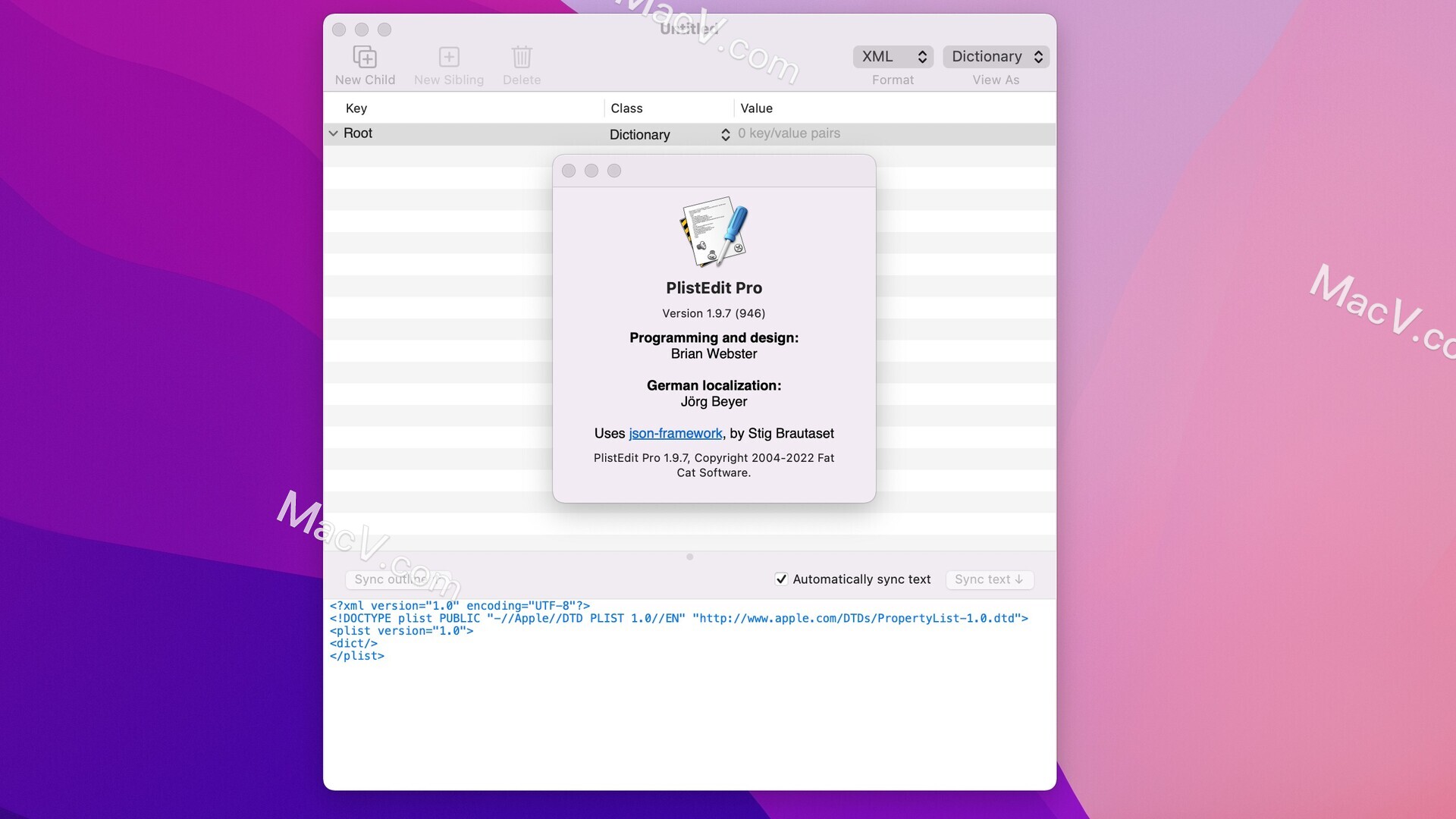Screen dimensions: 1456x819
Task: Click the Version 1.9.7 (946) text
Action: click(x=714, y=313)
